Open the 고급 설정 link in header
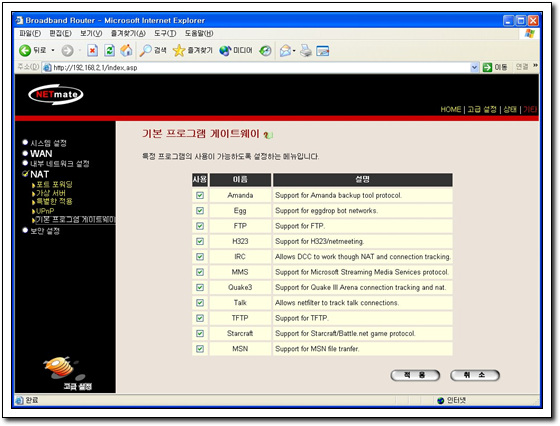 [482, 110]
